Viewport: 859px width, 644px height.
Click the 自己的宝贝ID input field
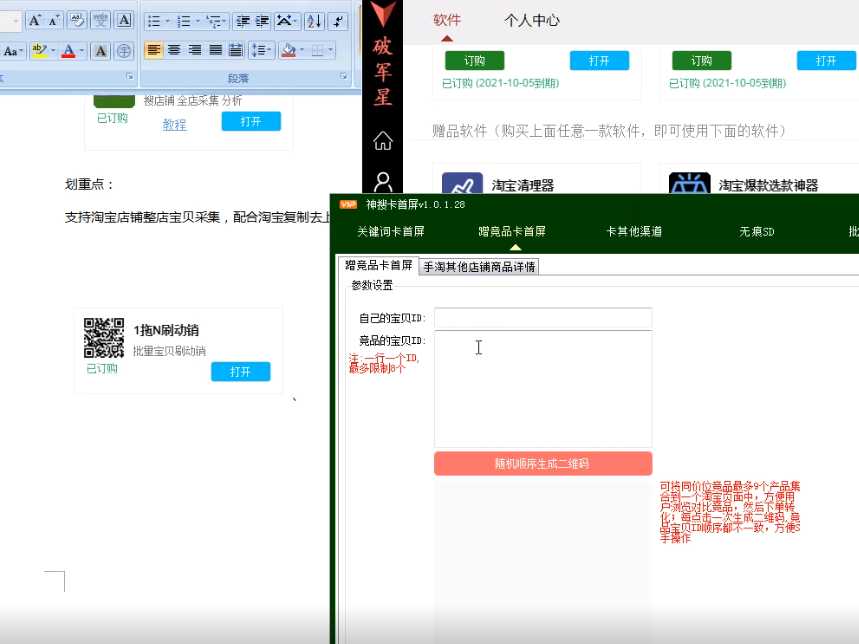[x=543, y=318]
